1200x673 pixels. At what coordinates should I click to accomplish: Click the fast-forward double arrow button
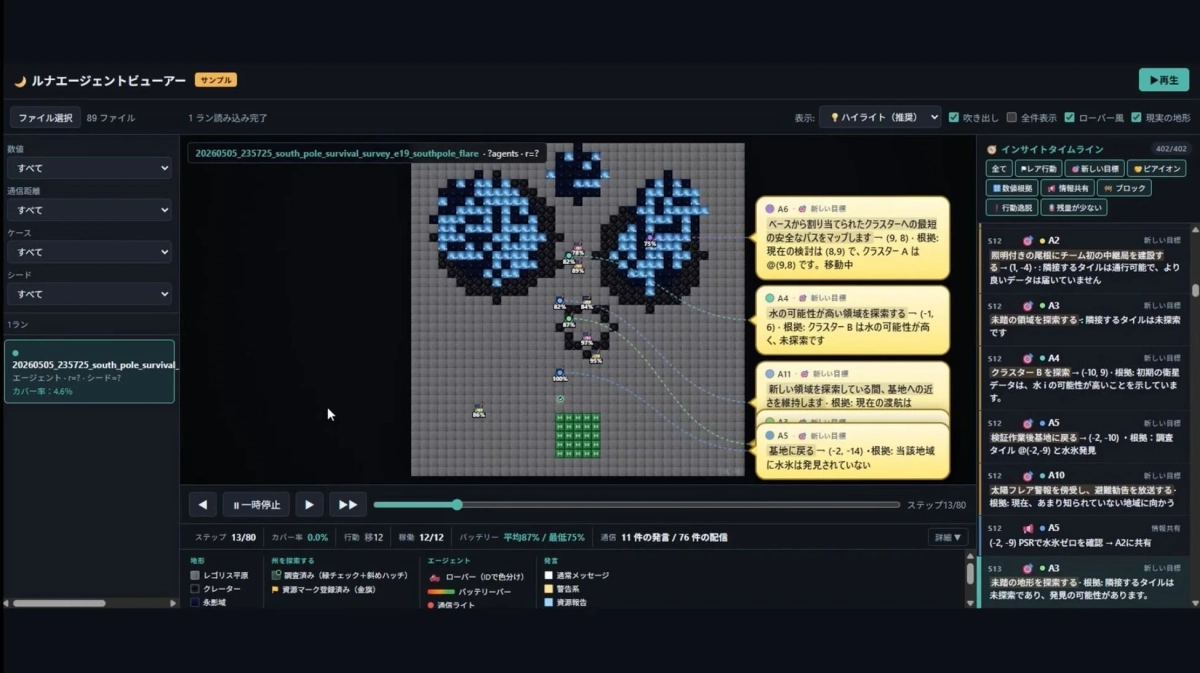348,505
